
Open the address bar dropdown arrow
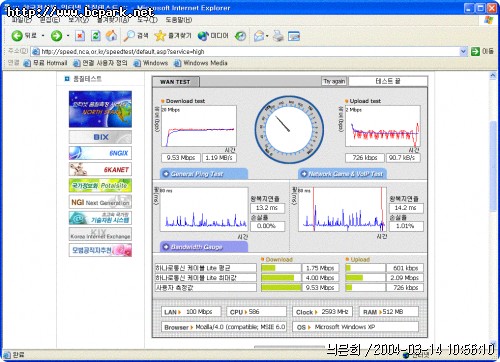click(x=463, y=51)
